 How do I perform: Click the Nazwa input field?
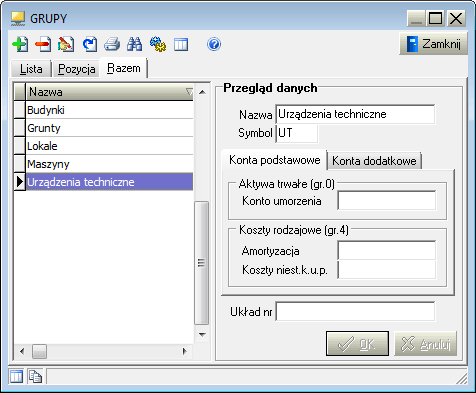[x=355, y=114]
